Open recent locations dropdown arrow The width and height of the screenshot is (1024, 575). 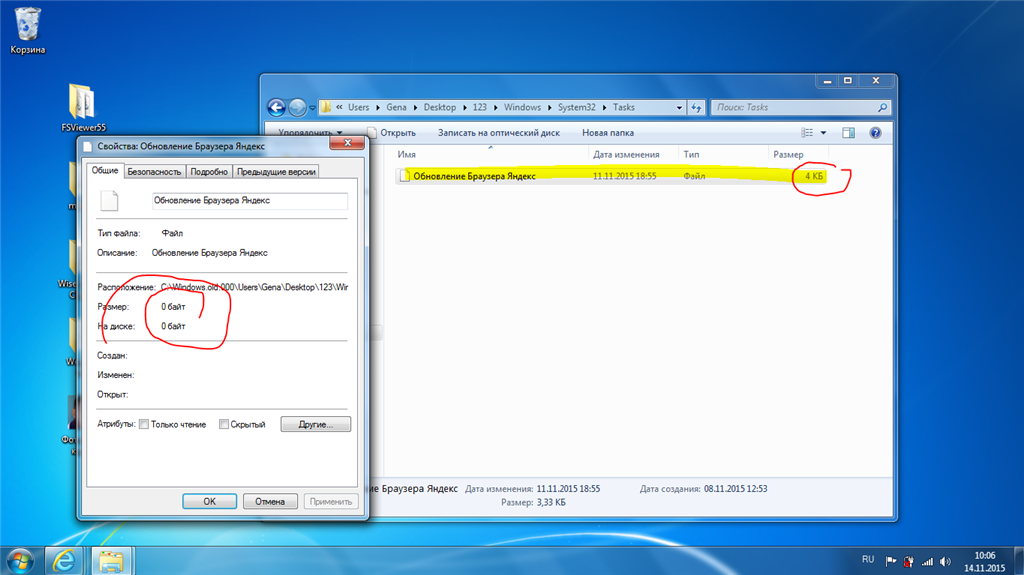[312, 108]
